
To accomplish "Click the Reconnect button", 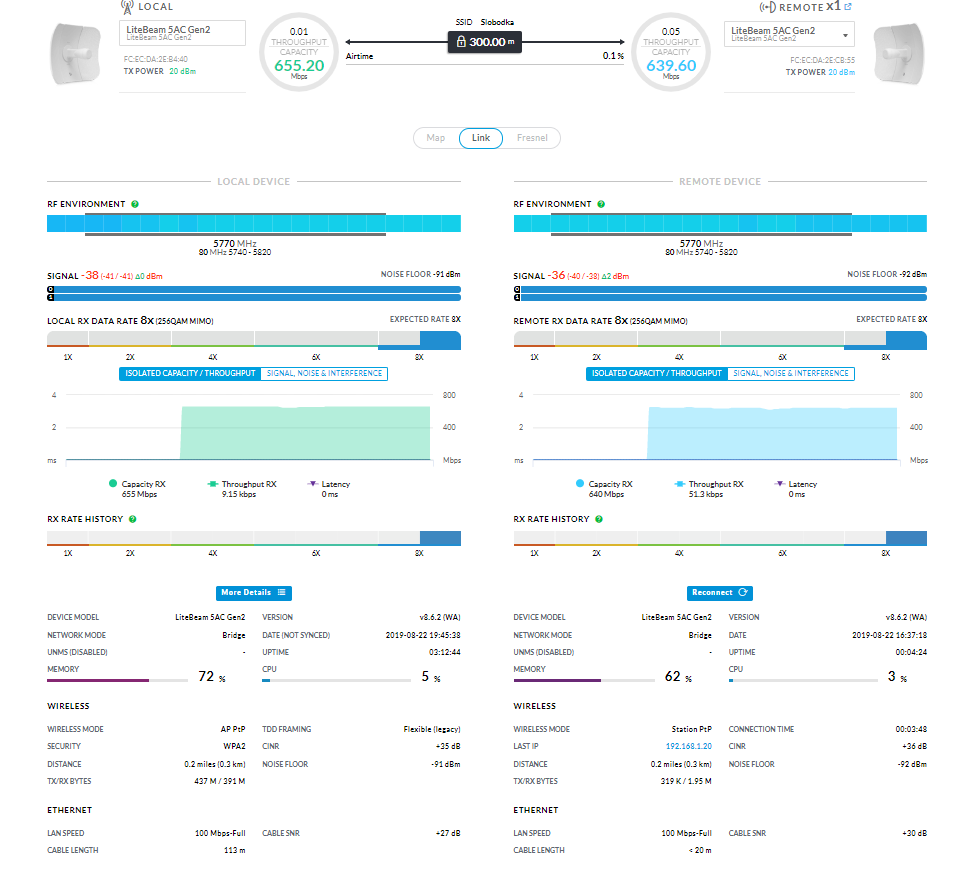I will click(720, 593).
